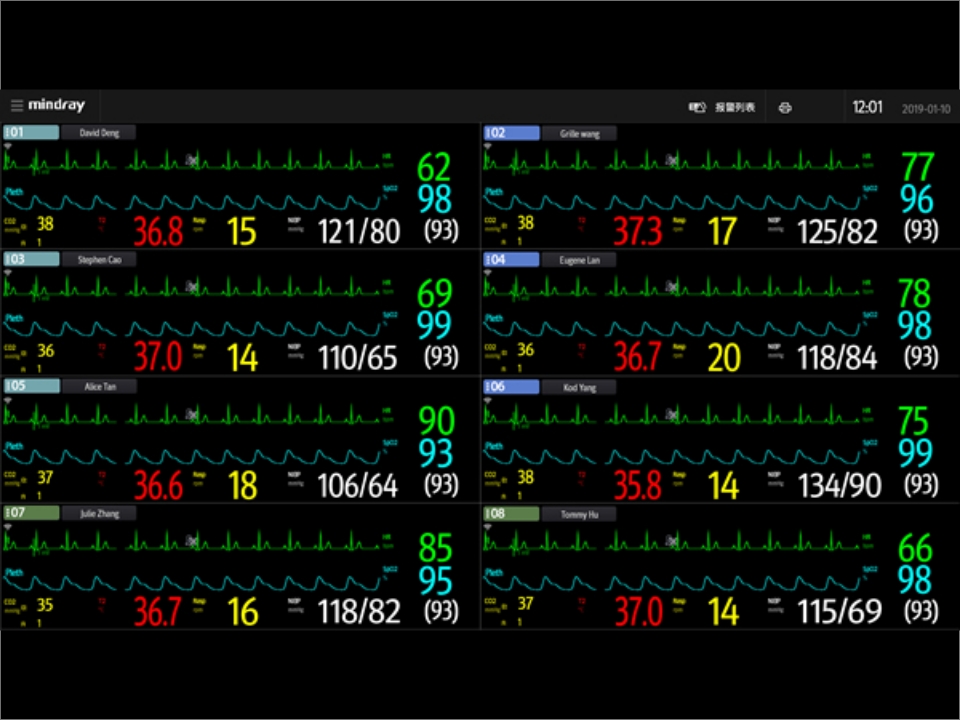Select David Deng patient name label
960x720 pixels.
coord(98,132)
